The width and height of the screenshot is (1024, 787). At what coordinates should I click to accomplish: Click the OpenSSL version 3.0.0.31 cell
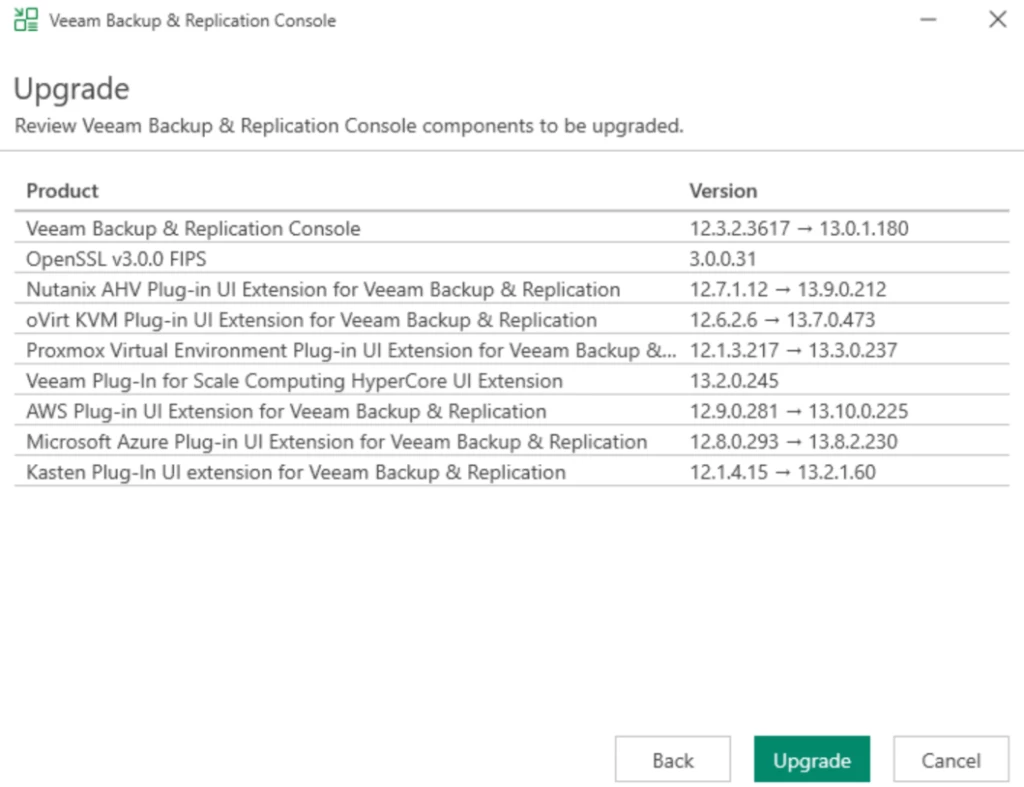point(723,259)
